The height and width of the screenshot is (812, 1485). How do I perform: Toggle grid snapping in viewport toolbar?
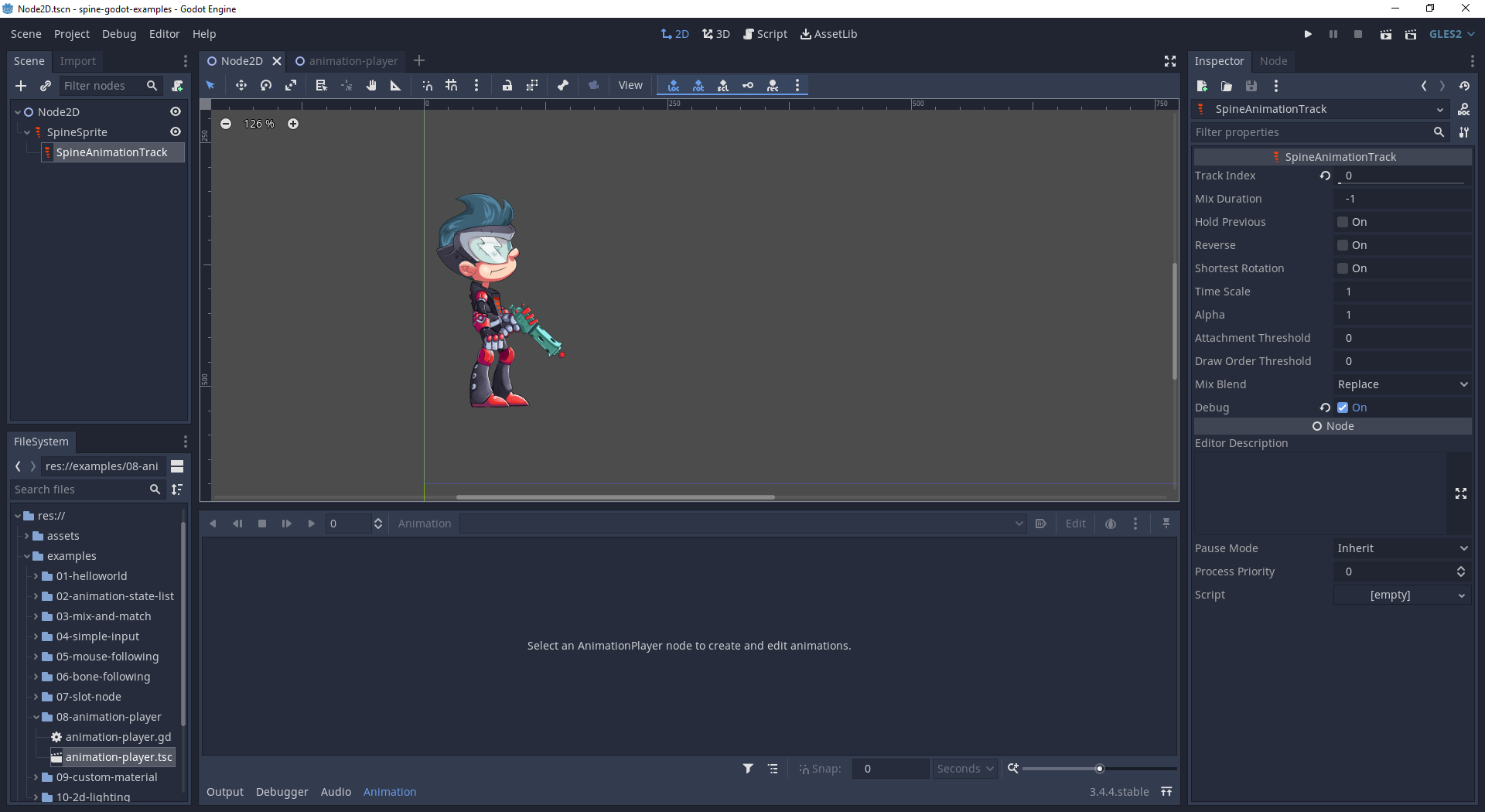click(452, 86)
